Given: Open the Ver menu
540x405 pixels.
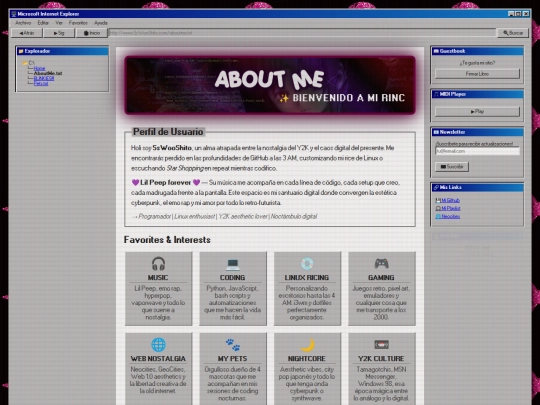Looking at the screenshot, I should 59,23.
